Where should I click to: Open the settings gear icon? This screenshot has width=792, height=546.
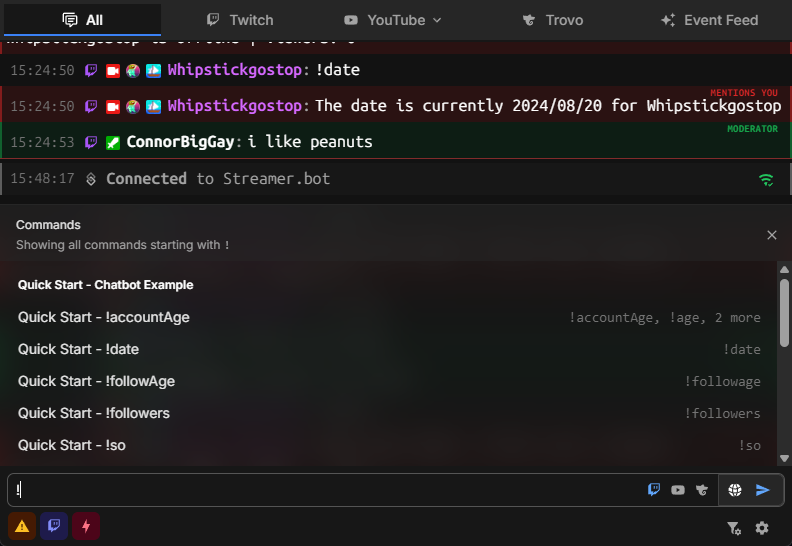pyautogui.click(x=762, y=528)
